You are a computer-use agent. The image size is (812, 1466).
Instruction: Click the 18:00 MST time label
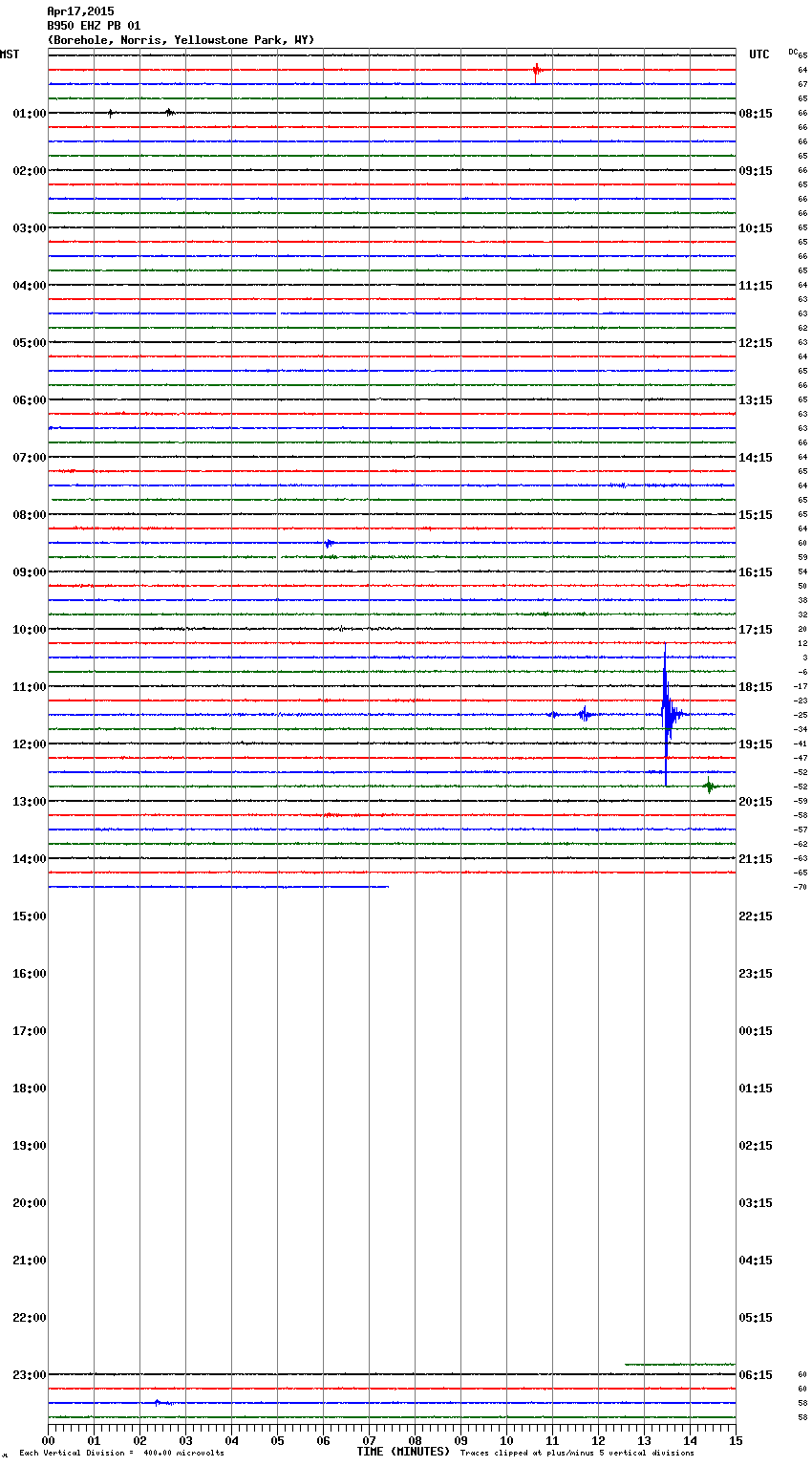click(x=30, y=1089)
